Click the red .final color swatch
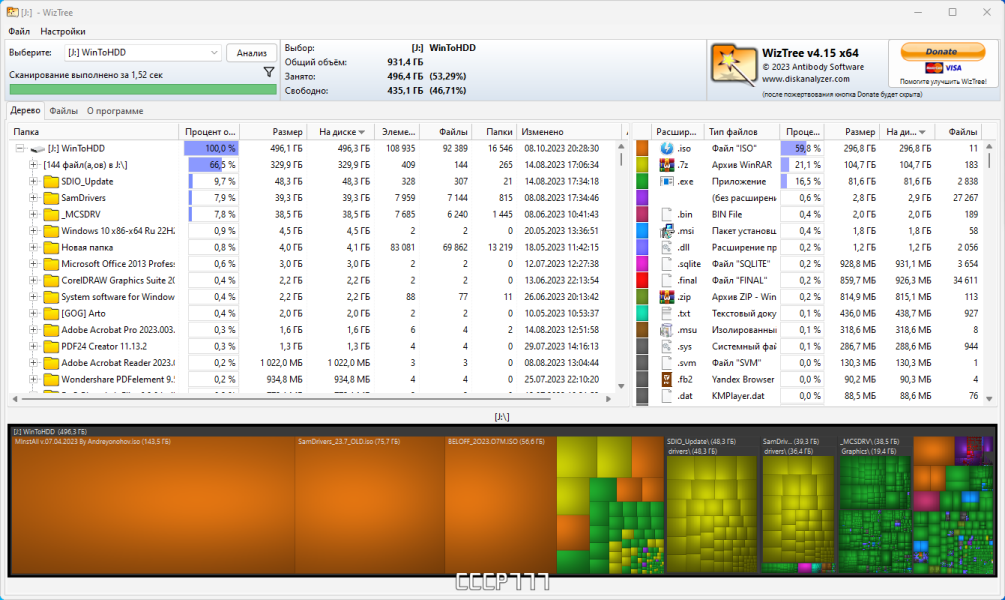 pos(642,280)
